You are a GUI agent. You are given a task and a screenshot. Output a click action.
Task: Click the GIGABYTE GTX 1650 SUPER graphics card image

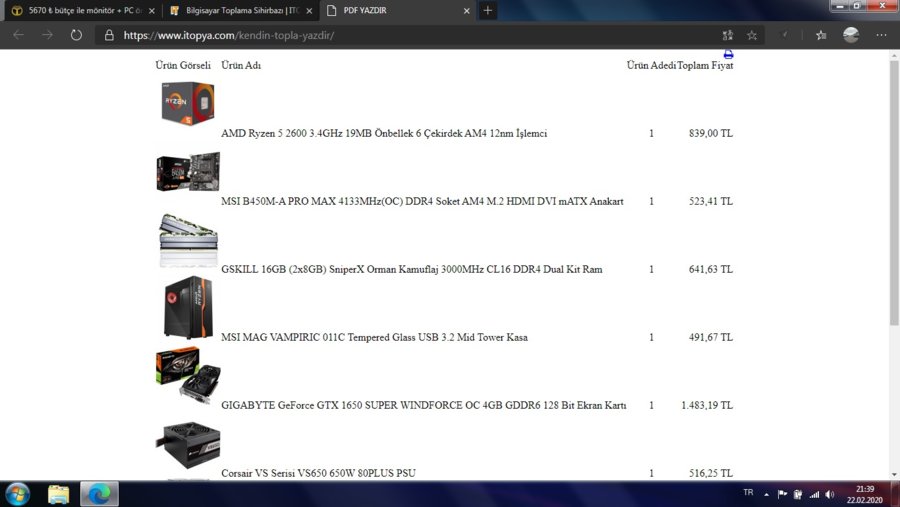pyautogui.click(x=187, y=374)
